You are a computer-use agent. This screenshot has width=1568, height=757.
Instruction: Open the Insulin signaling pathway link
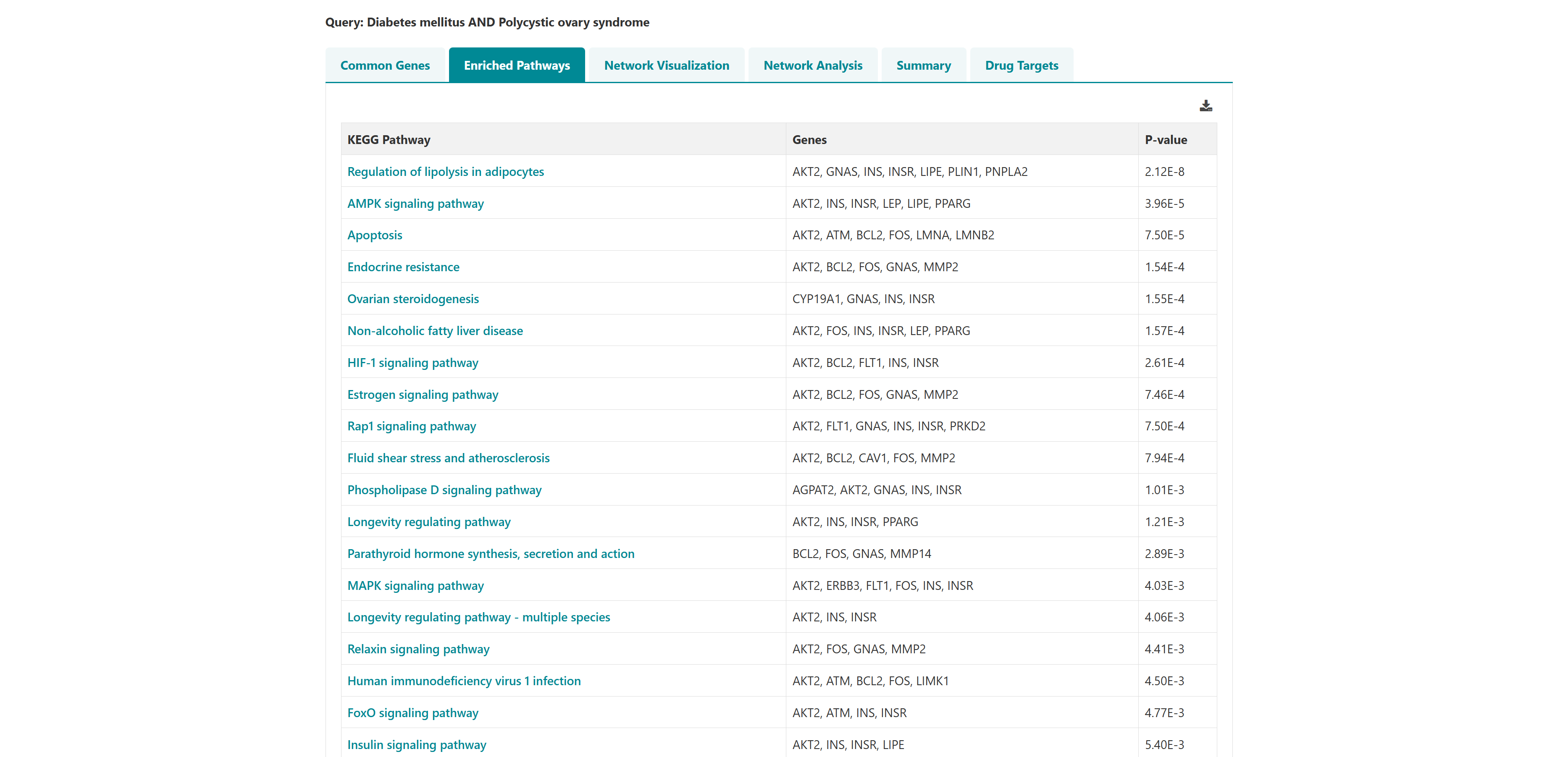click(x=416, y=744)
